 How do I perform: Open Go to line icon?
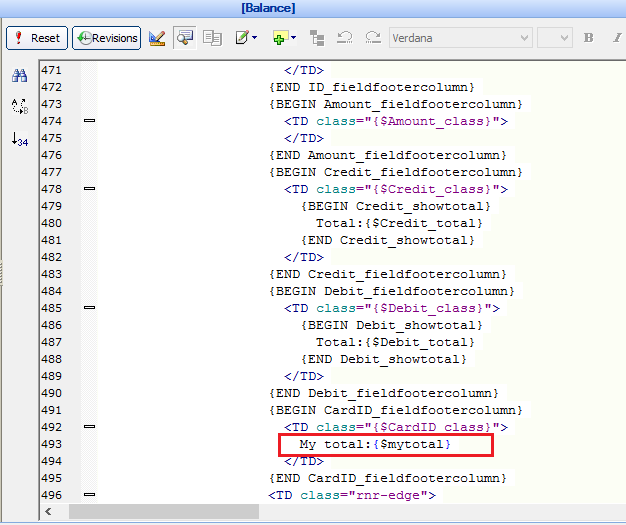(20, 139)
